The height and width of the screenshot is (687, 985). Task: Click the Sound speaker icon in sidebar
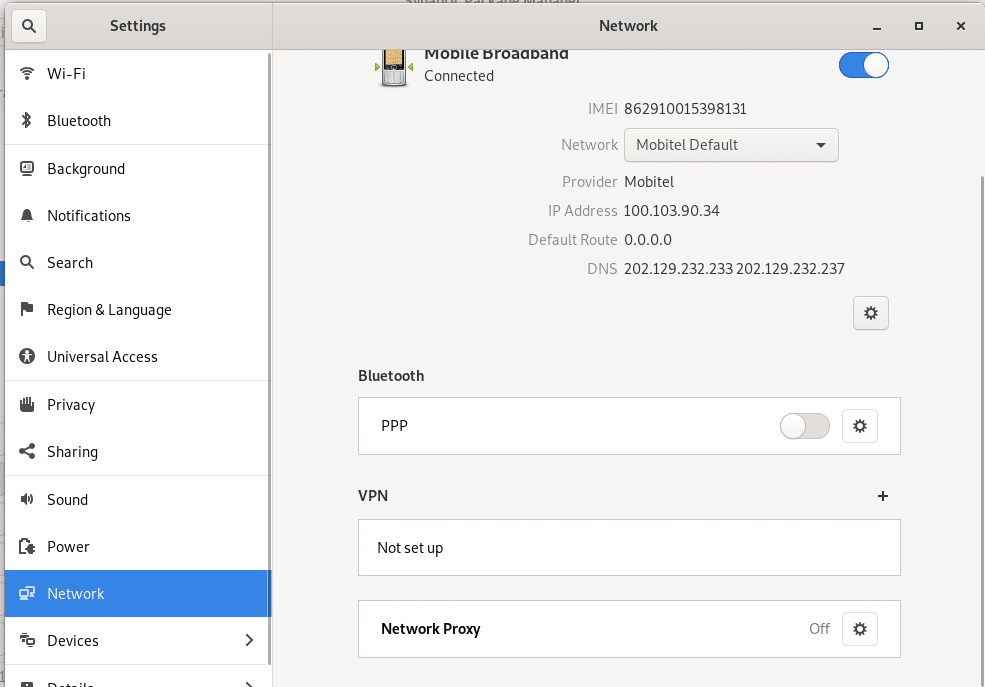tap(26, 499)
